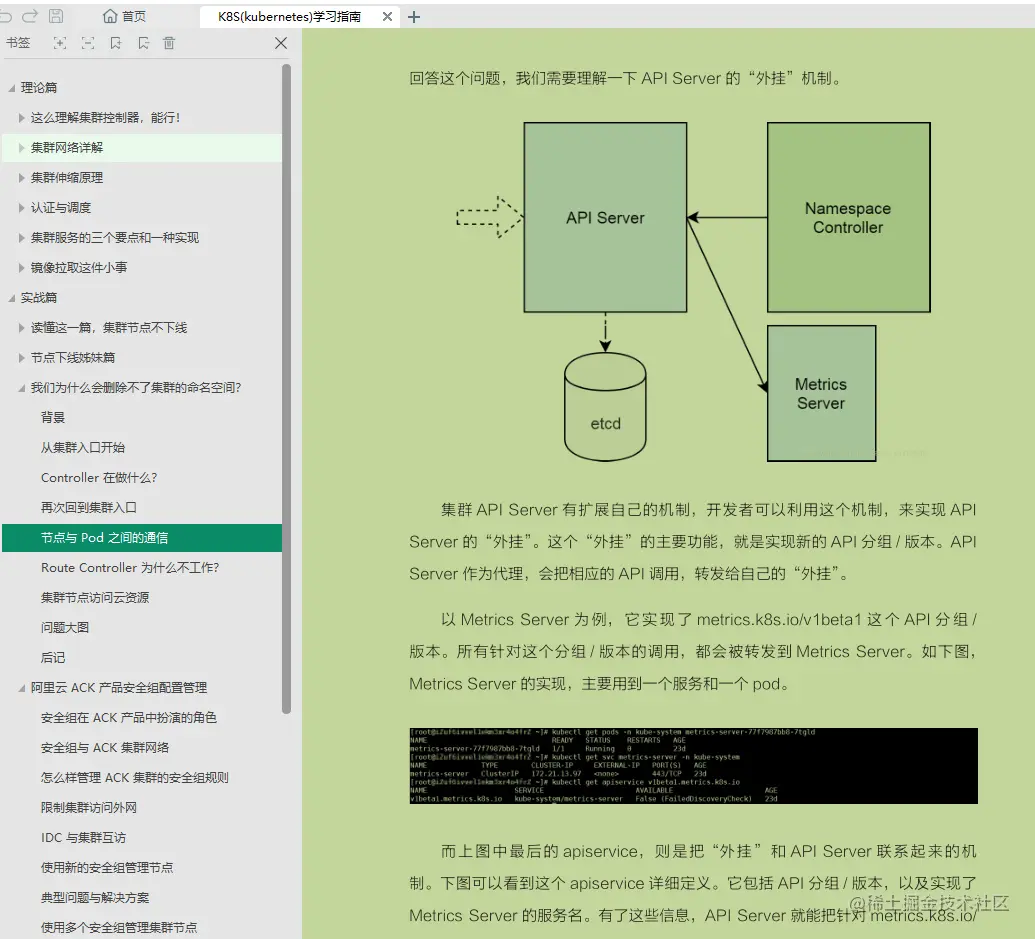Image resolution: width=1035 pixels, height=939 pixels.
Task: Open a new tab with plus button
Action: tap(414, 16)
